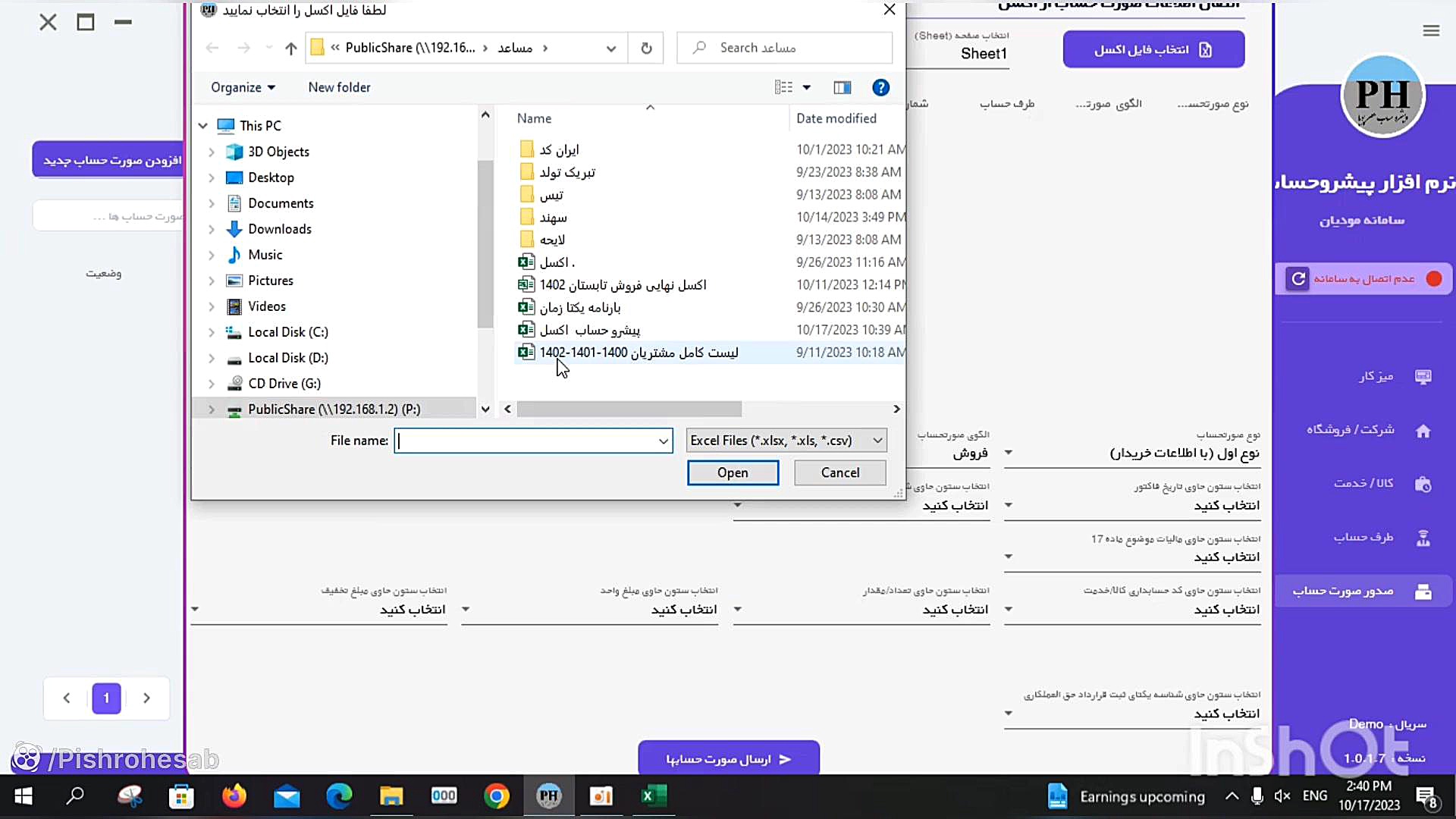
Task: Click ارسال صورت حسابها button
Action: (729, 758)
